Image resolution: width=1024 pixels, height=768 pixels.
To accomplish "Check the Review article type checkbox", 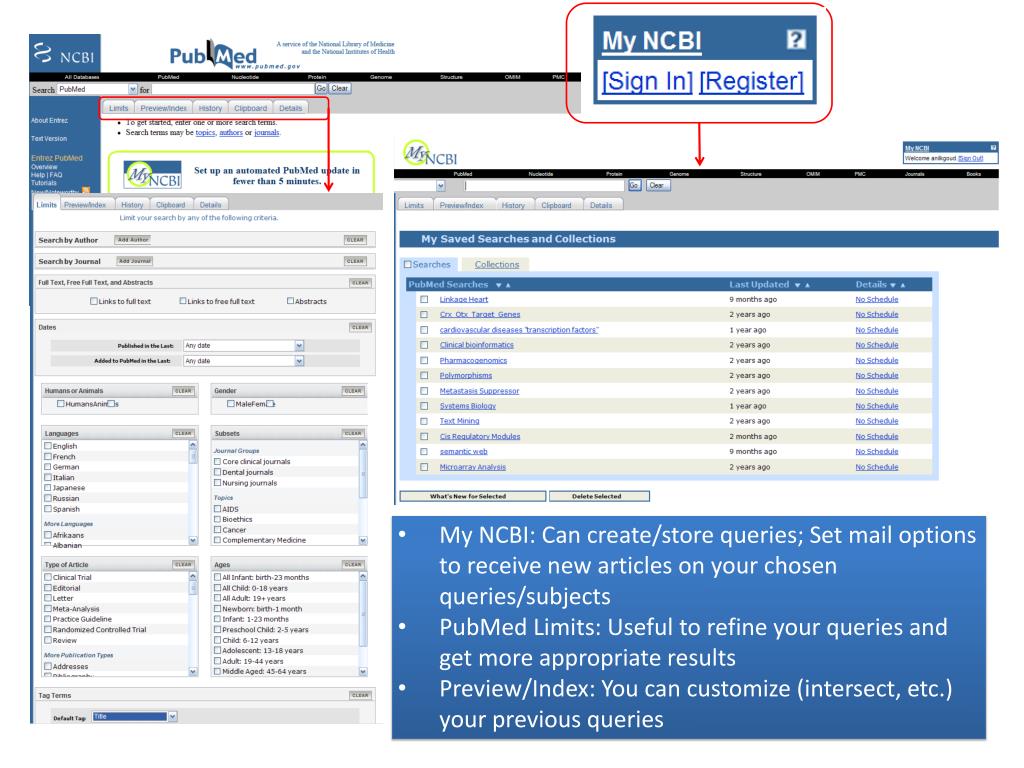I will coord(48,640).
